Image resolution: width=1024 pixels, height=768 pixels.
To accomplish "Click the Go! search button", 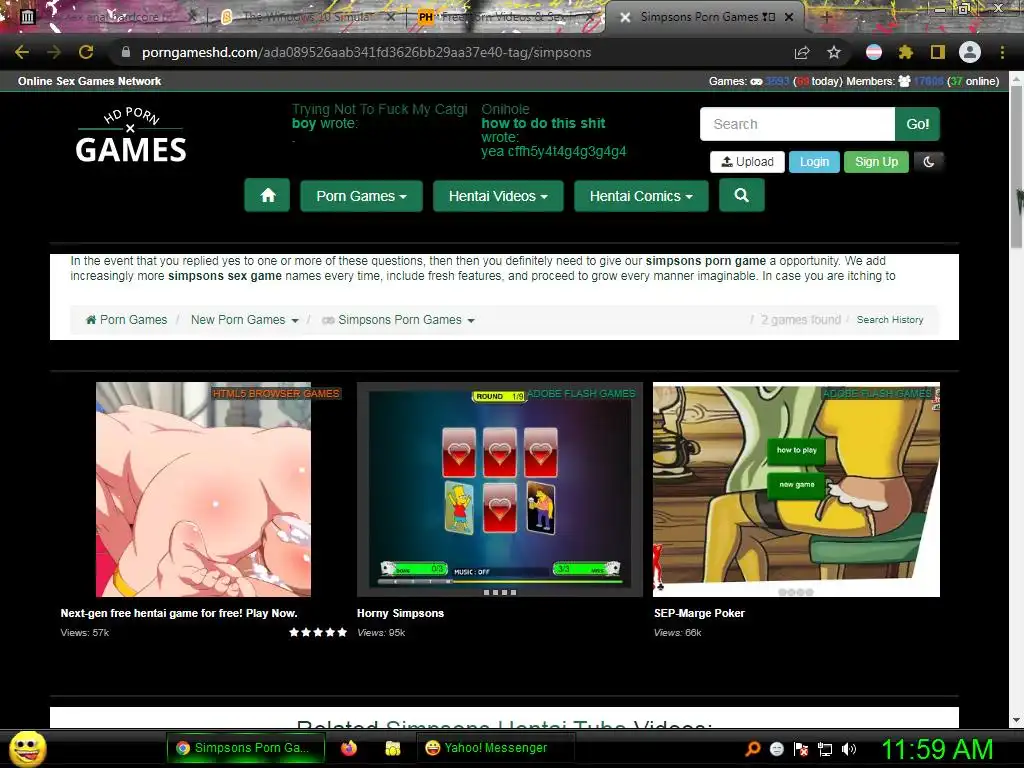I will [x=917, y=124].
